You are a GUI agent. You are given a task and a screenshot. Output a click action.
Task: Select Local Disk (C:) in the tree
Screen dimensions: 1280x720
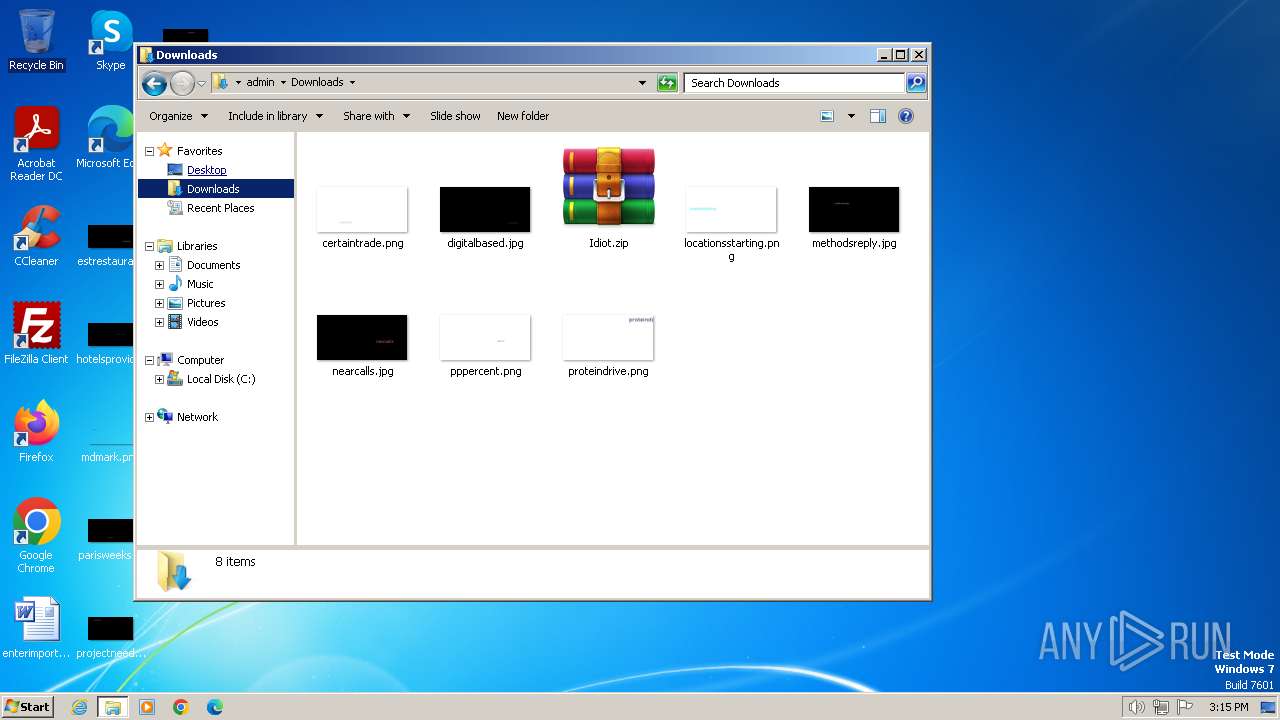tap(220, 379)
